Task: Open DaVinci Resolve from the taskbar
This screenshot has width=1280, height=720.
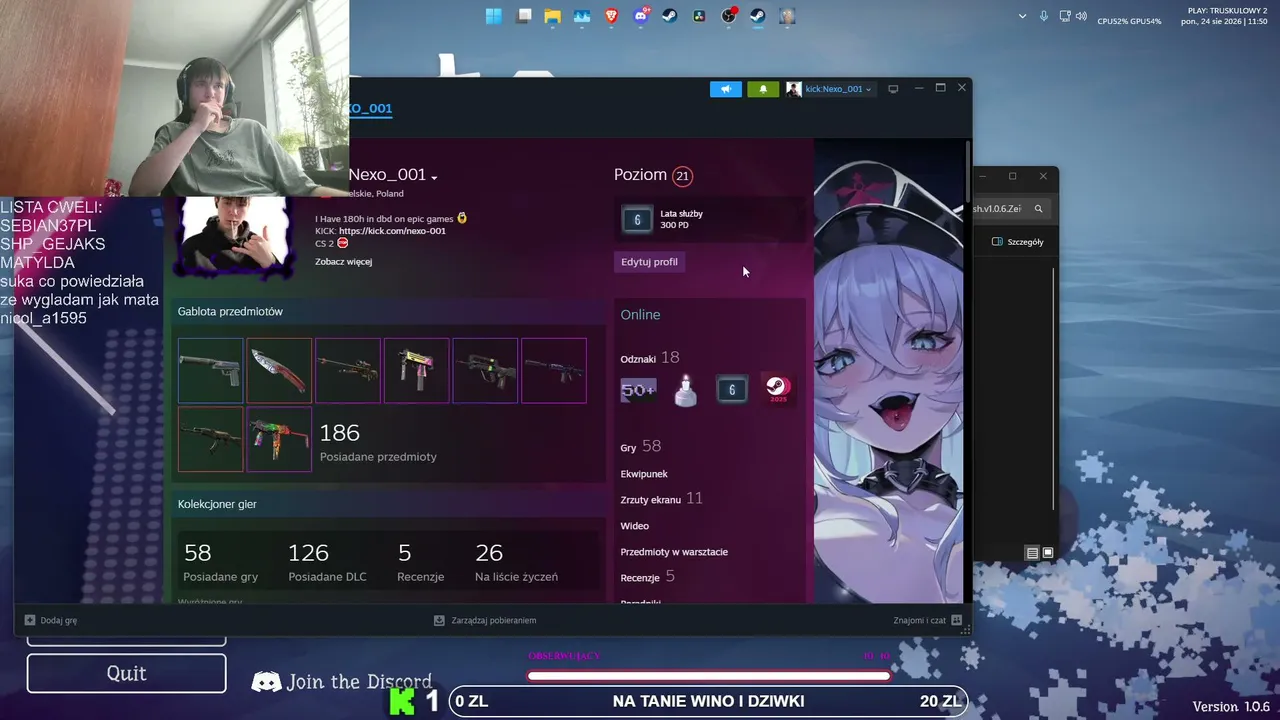Action: point(699,16)
